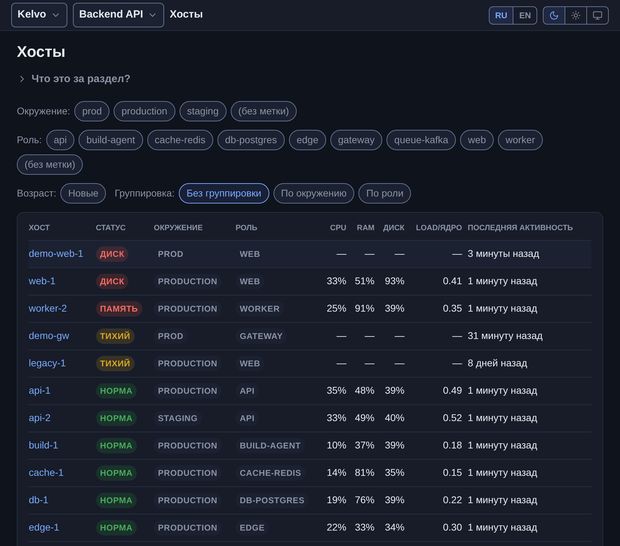
Task: Toggle the 'Новые' age filter
Action: (83, 193)
